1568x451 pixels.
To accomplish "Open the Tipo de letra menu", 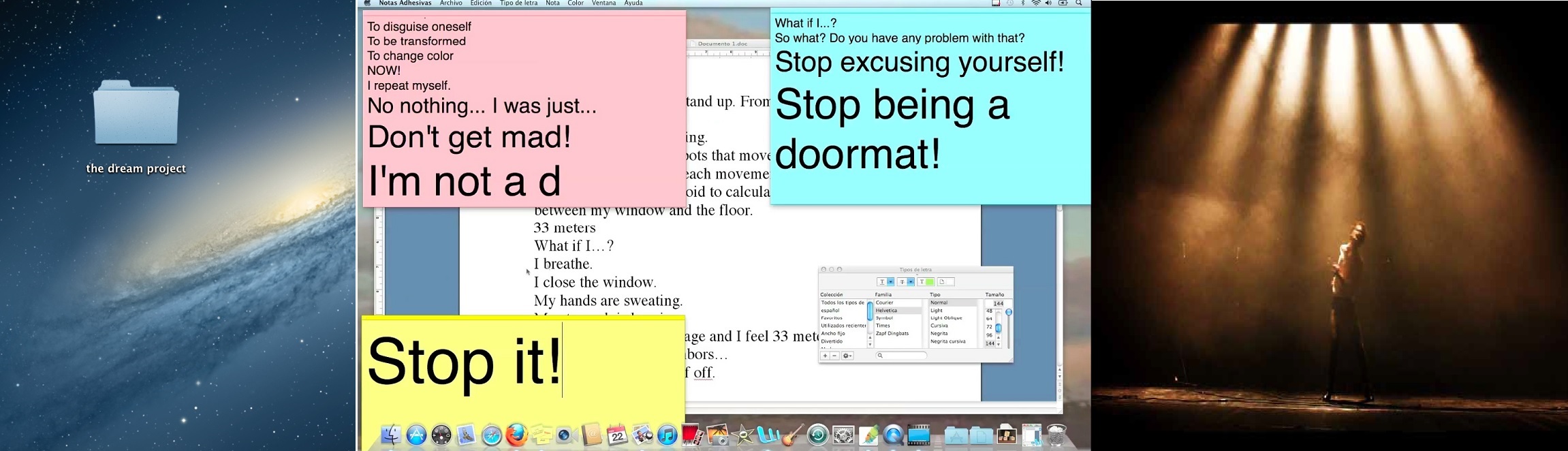I will tap(518, 3).
